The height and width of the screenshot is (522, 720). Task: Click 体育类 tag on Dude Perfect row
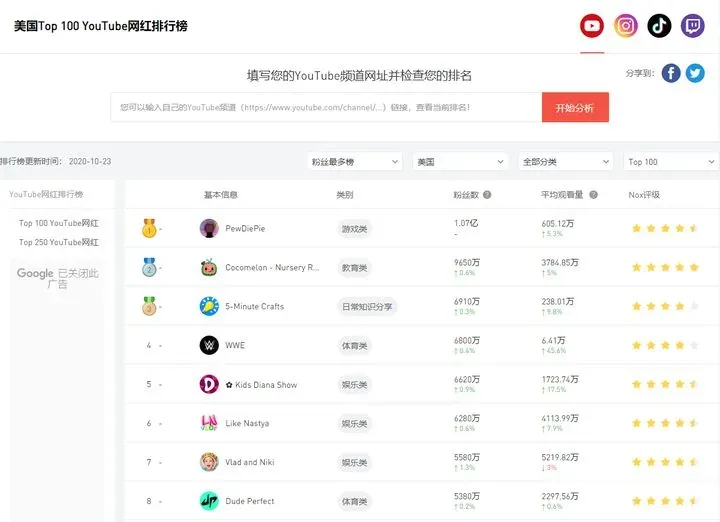click(354, 501)
